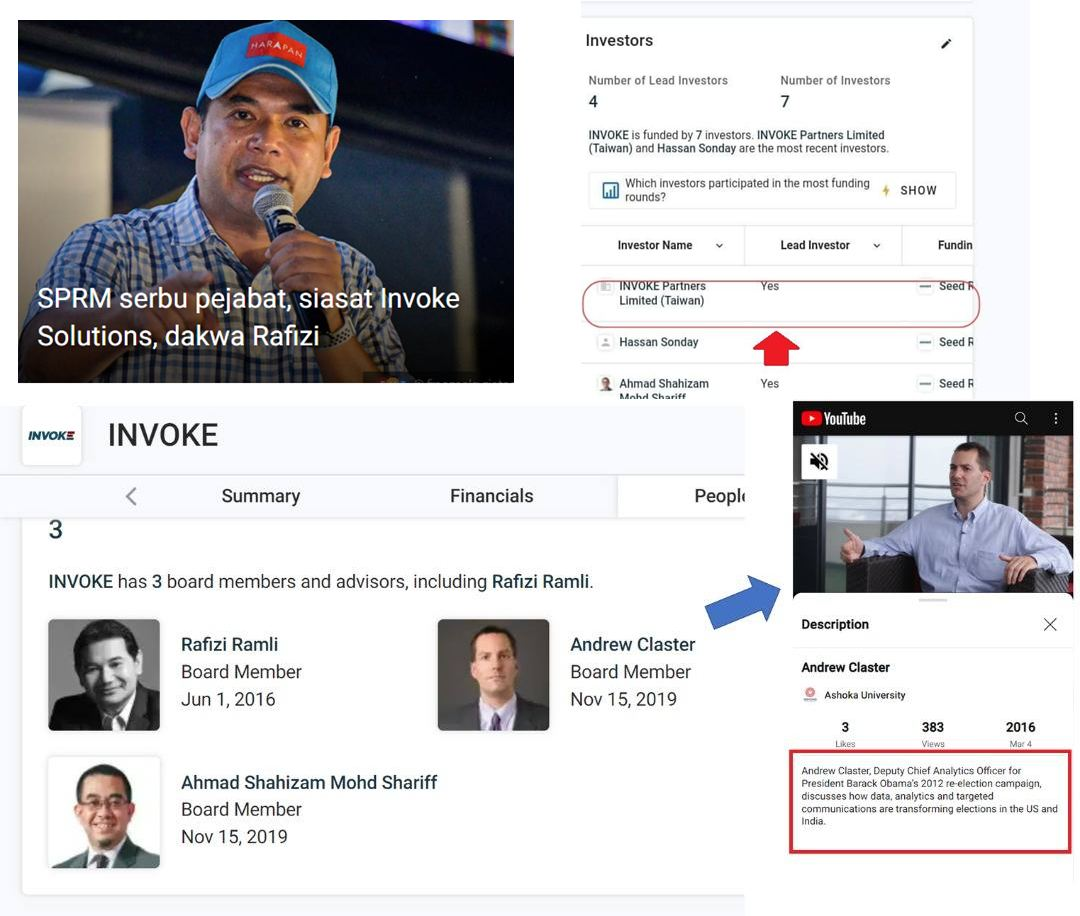Click Ahmad Shahizam small investor avatar
The image size is (1080, 916).
(605, 384)
